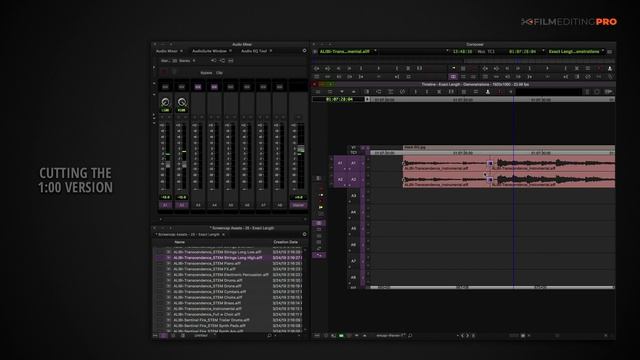Open the dropdown next to the source timecode display
Image resolution: width=640 pixels, height=360 pixels.
(x=447, y=51)
